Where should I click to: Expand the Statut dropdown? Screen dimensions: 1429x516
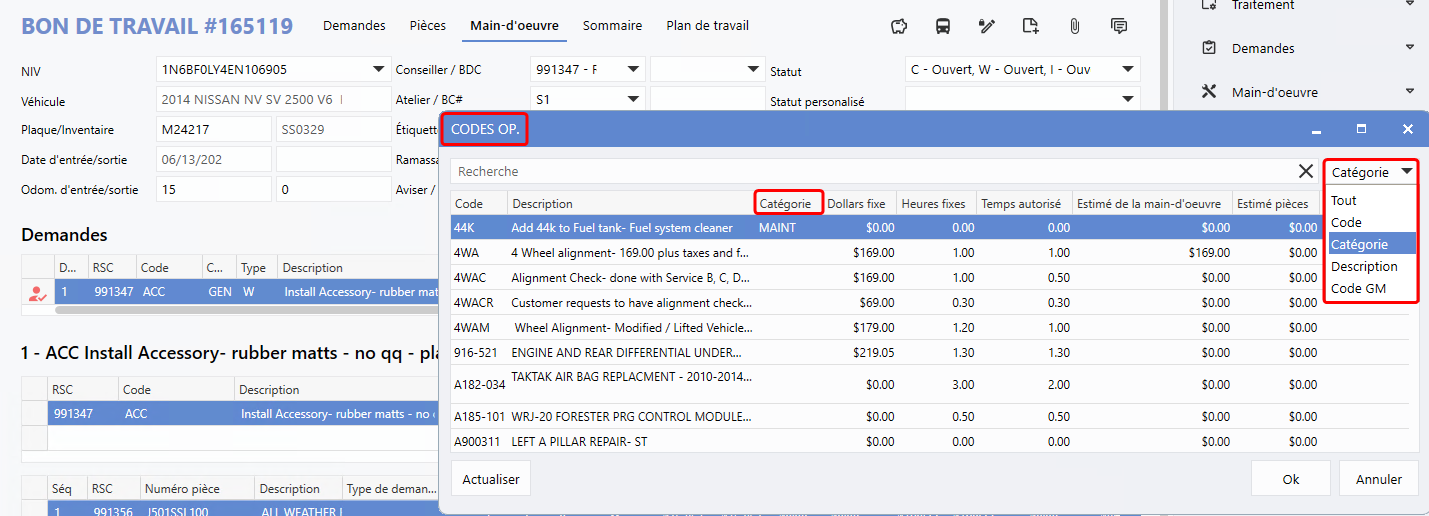pyautogui.click(x=1128, y=69)
